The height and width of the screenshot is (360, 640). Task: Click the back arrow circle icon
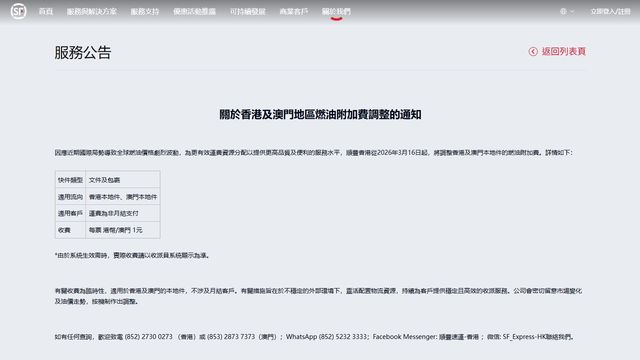coord(533,51)
